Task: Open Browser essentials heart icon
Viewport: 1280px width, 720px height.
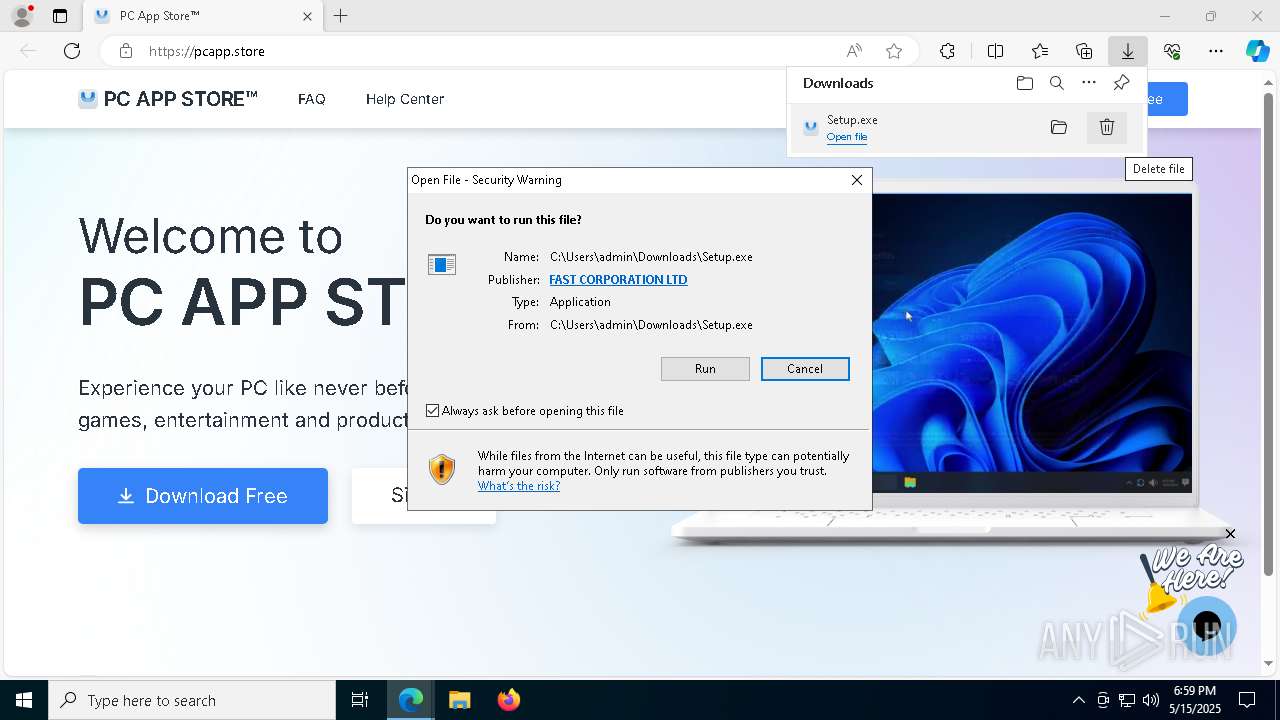Action: point(1172,51)
